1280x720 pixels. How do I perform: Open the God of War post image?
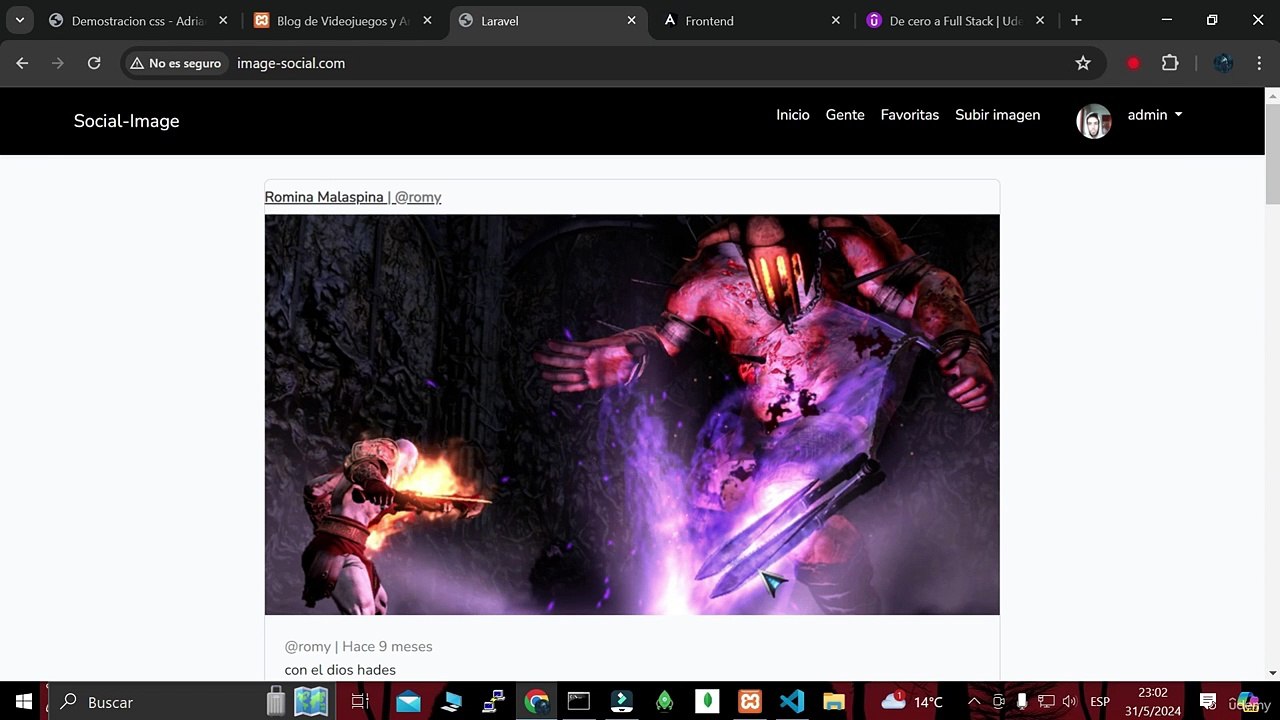click(x=632, y=415)
